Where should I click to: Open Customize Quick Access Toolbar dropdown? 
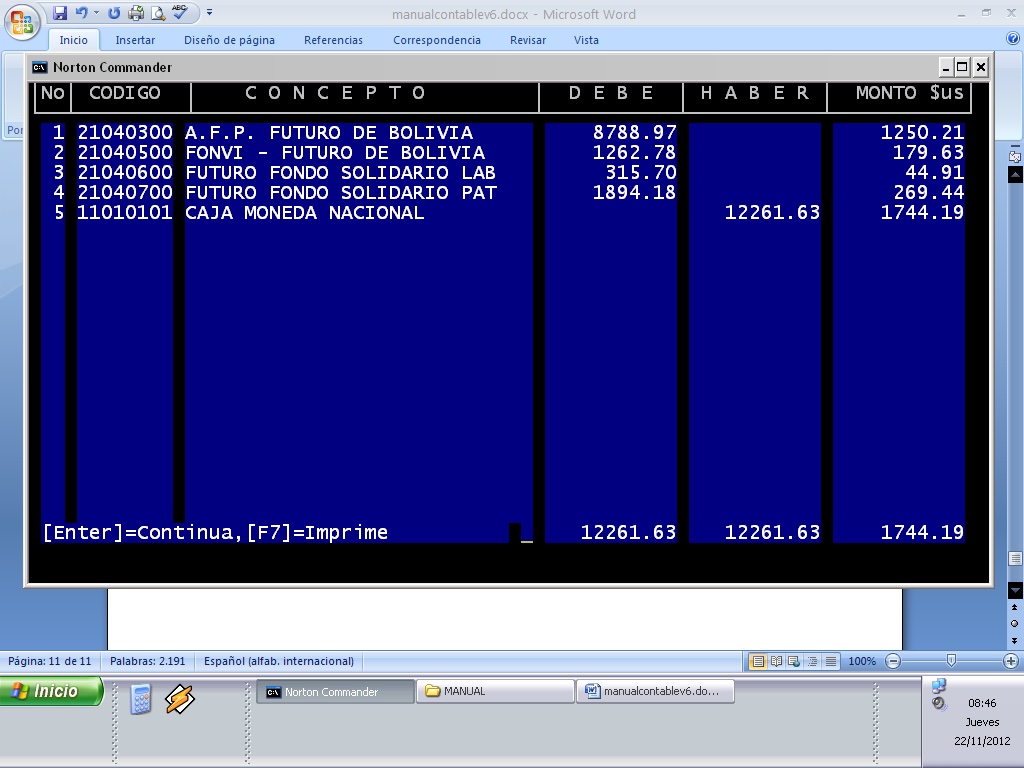tap(210, 13)
